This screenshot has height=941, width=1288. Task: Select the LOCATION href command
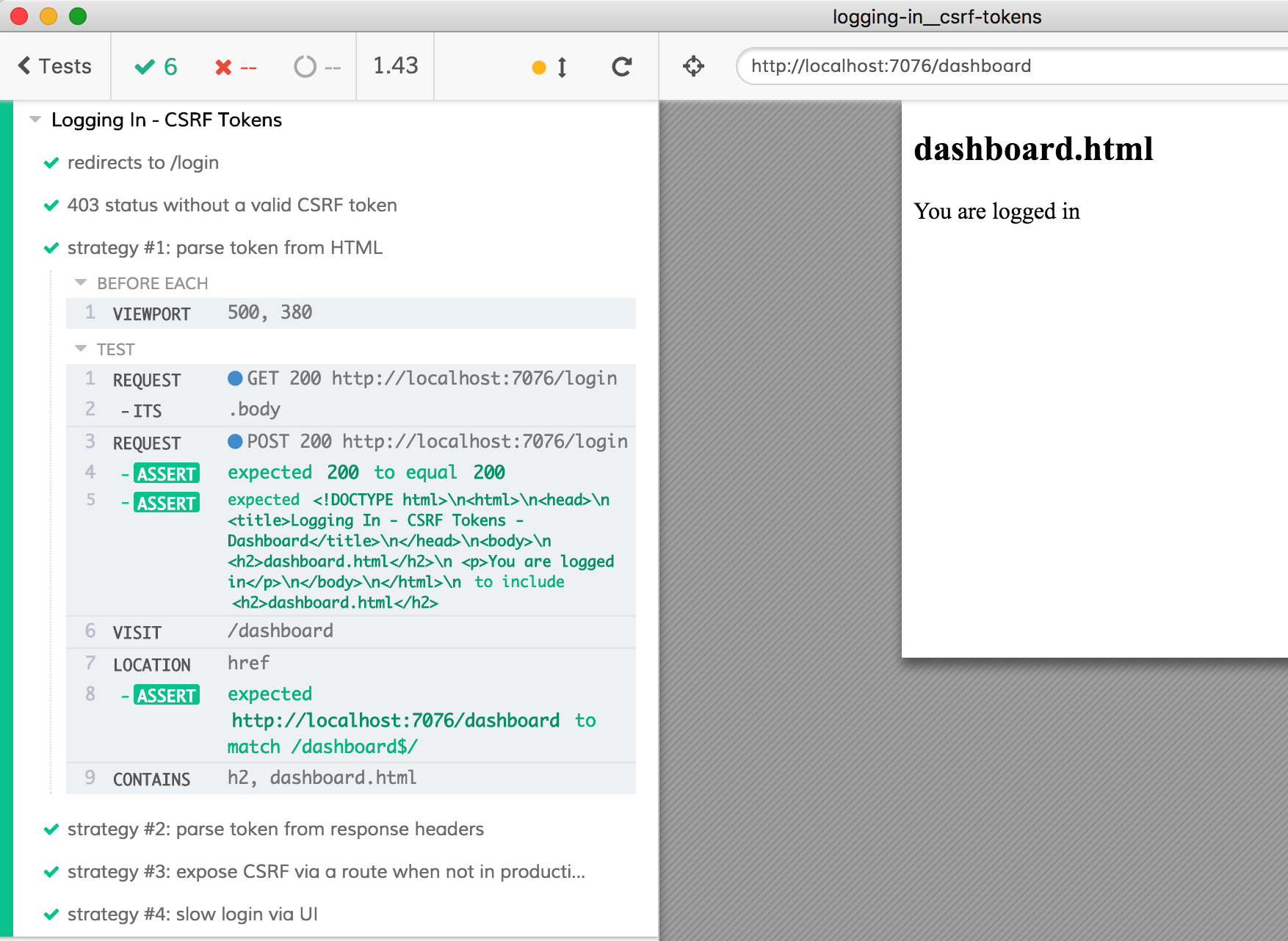351,664
